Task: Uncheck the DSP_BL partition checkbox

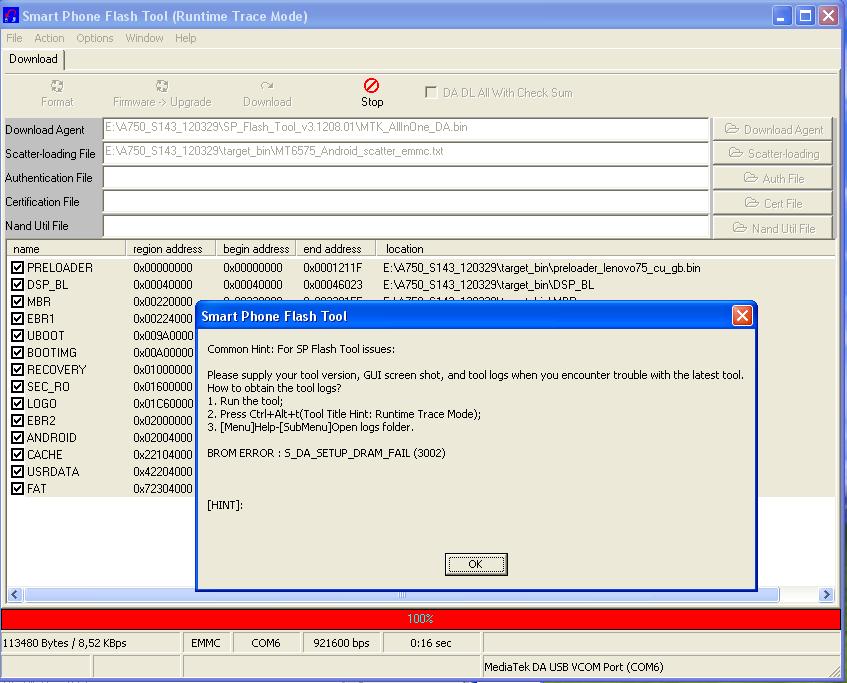Action: [x=17, y=284]
